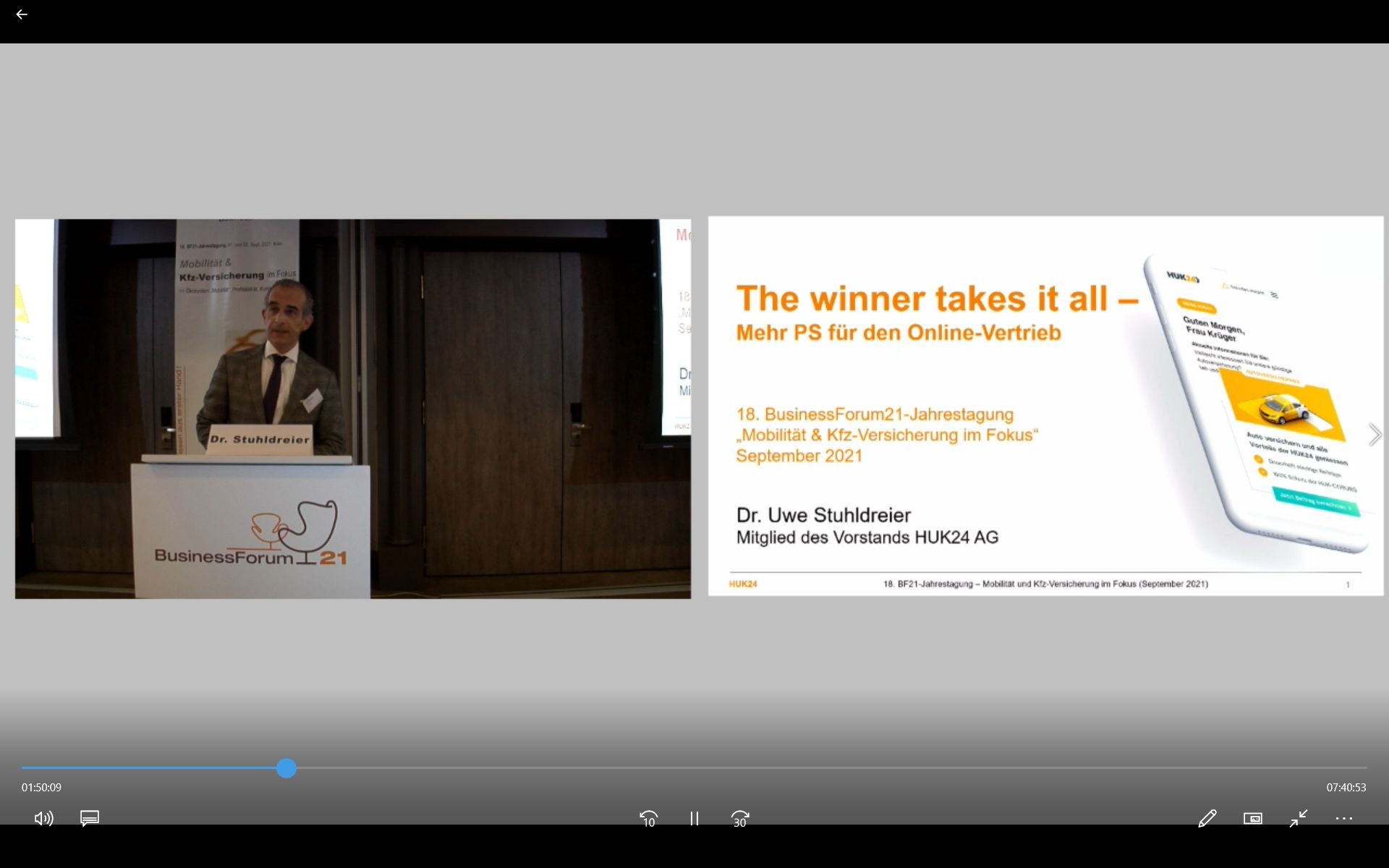This screenshot has height=868, width=1389.
Task: Seek to the unplayed middle of timeline
Action: click(825, 768)
